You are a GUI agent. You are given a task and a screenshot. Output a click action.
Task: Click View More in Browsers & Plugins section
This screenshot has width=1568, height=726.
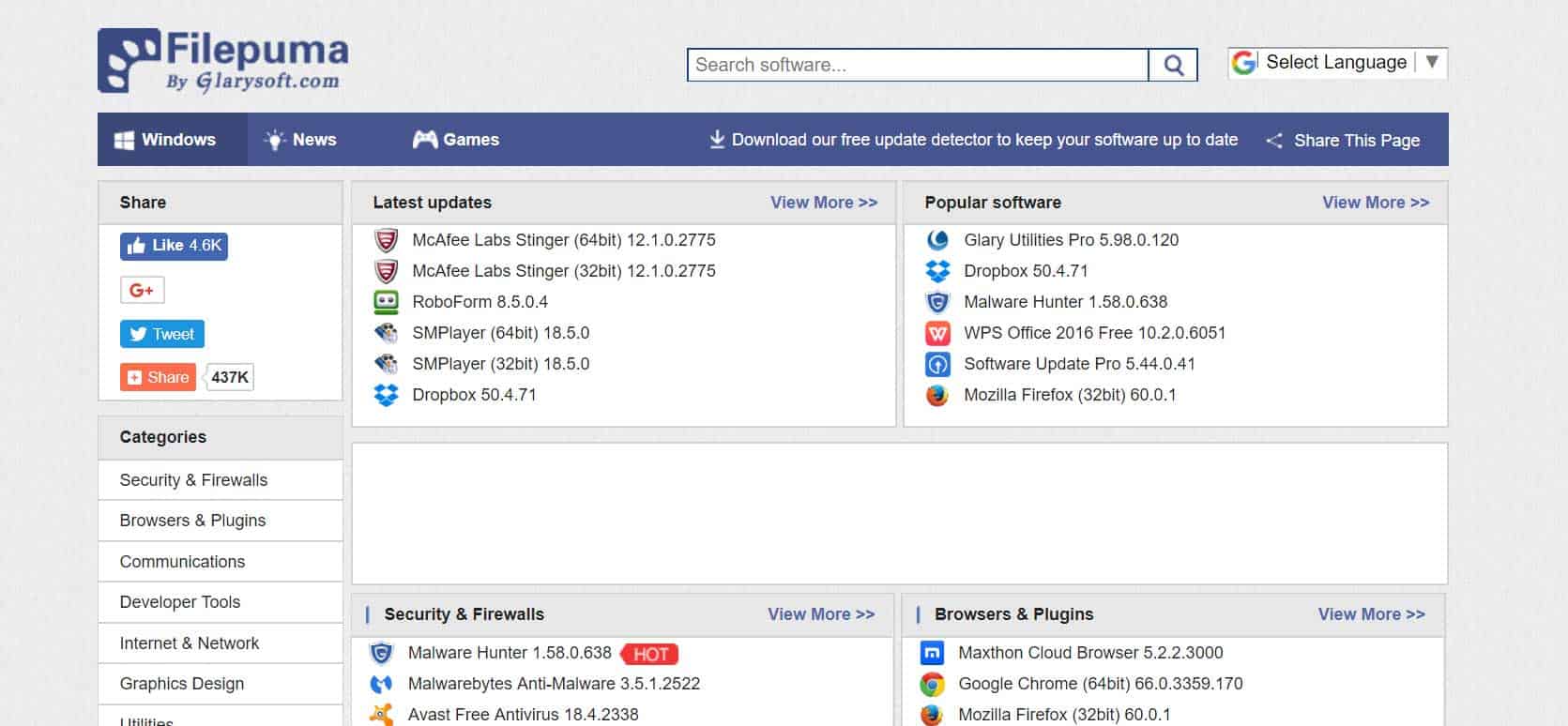click(x=1371, y=614)
